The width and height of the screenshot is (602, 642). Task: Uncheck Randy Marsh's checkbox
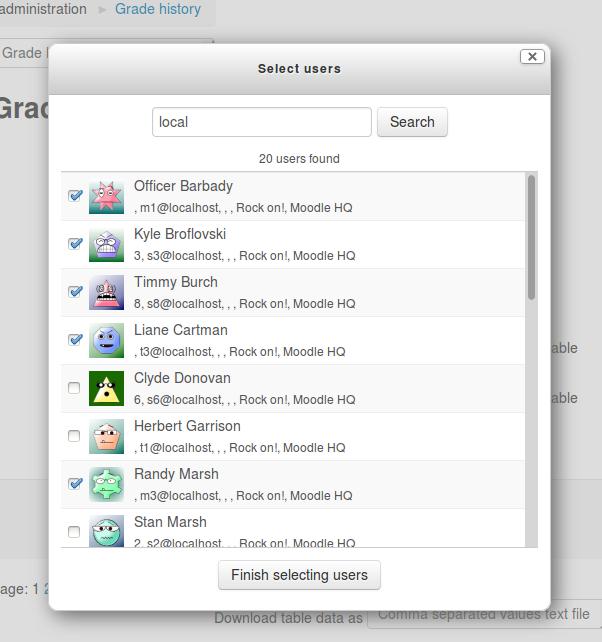coord(75,484)
